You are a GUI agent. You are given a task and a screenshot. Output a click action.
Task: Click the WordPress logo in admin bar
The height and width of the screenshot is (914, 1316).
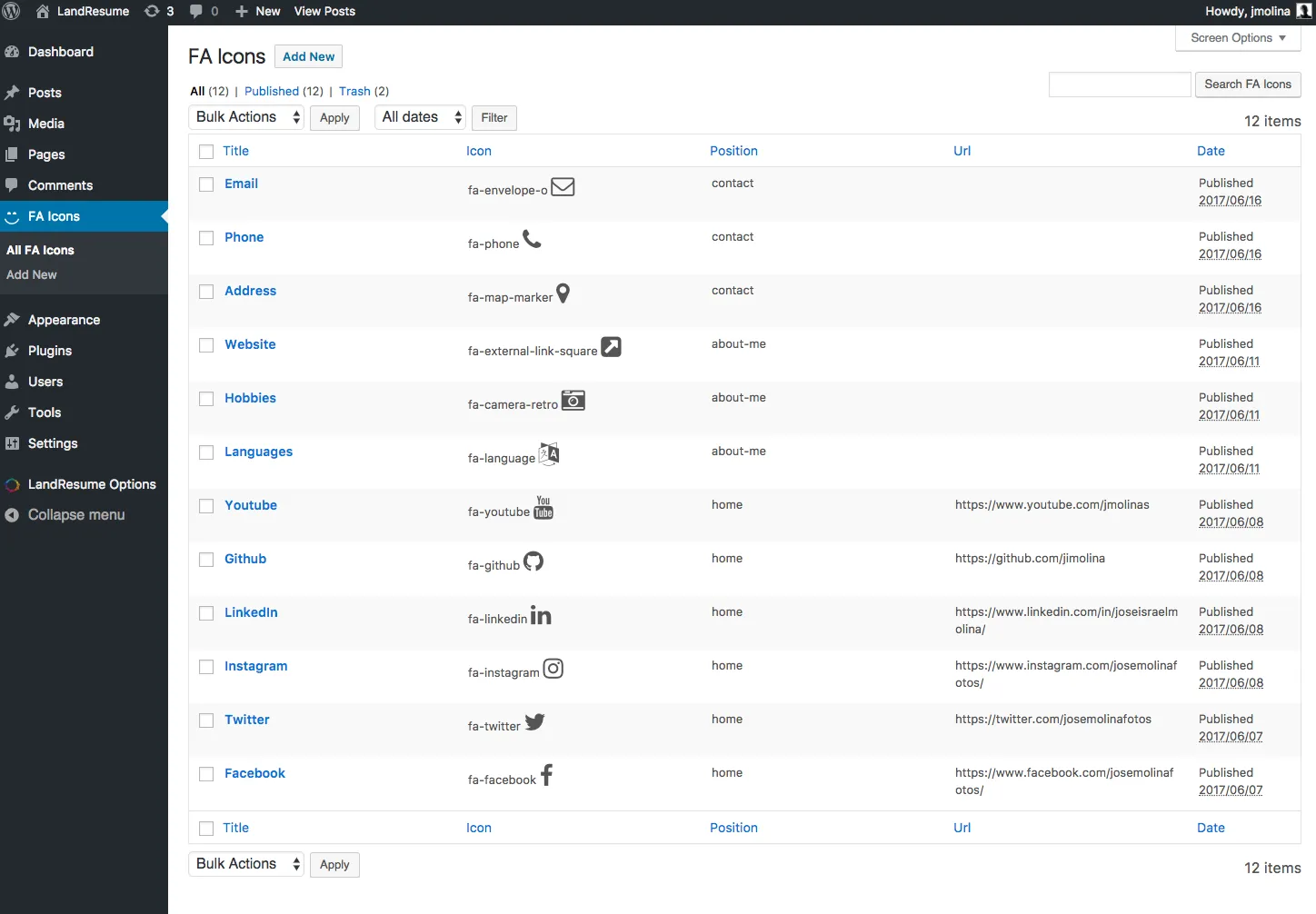(x=12, y=12)
